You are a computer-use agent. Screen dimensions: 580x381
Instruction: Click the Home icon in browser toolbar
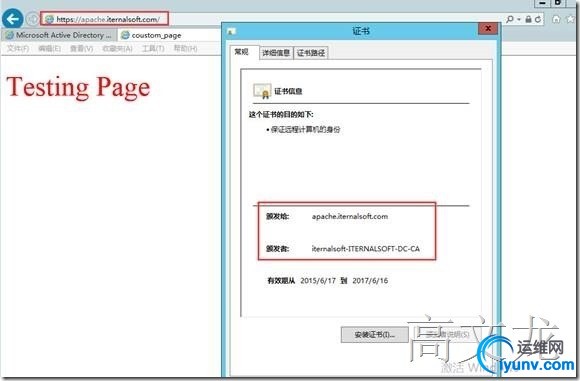[x=556, y=19]
